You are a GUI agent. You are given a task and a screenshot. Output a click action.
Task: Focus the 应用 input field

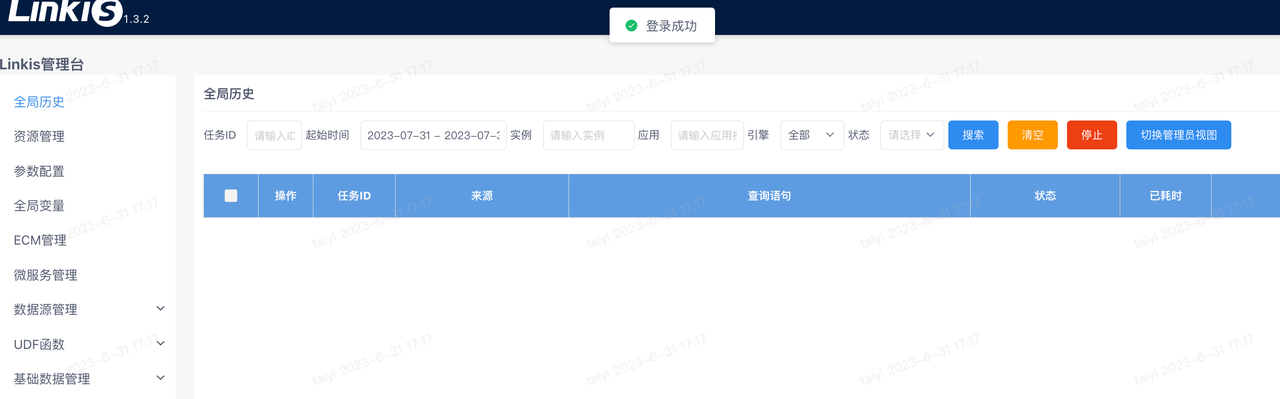coord(707,135)
